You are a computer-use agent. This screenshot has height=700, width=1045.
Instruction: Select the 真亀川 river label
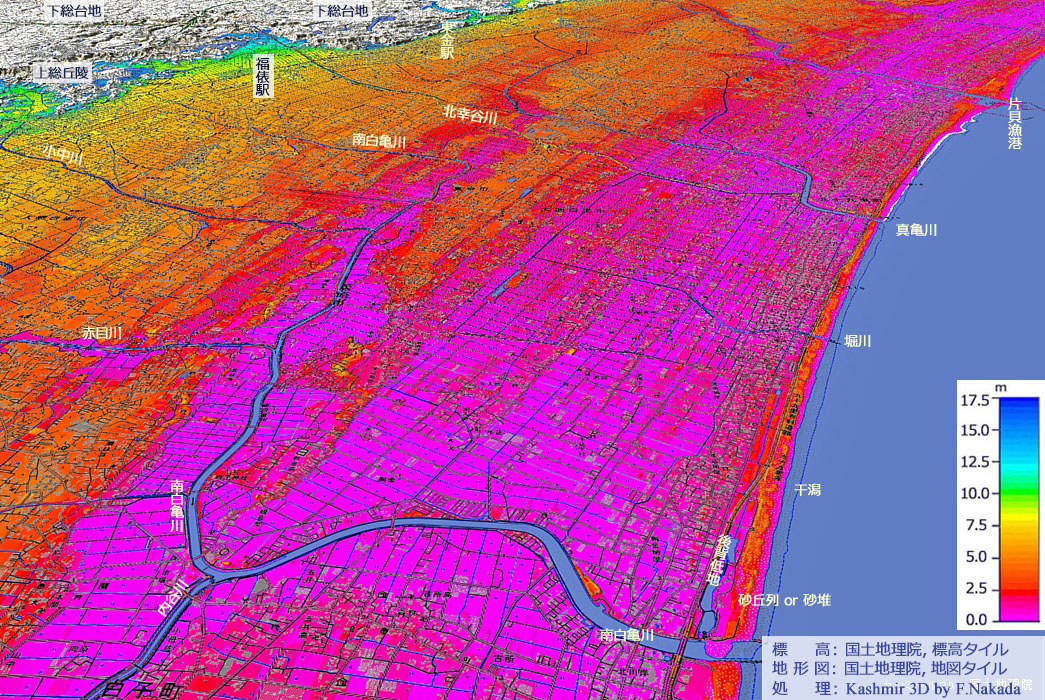[x=916, y=230]
